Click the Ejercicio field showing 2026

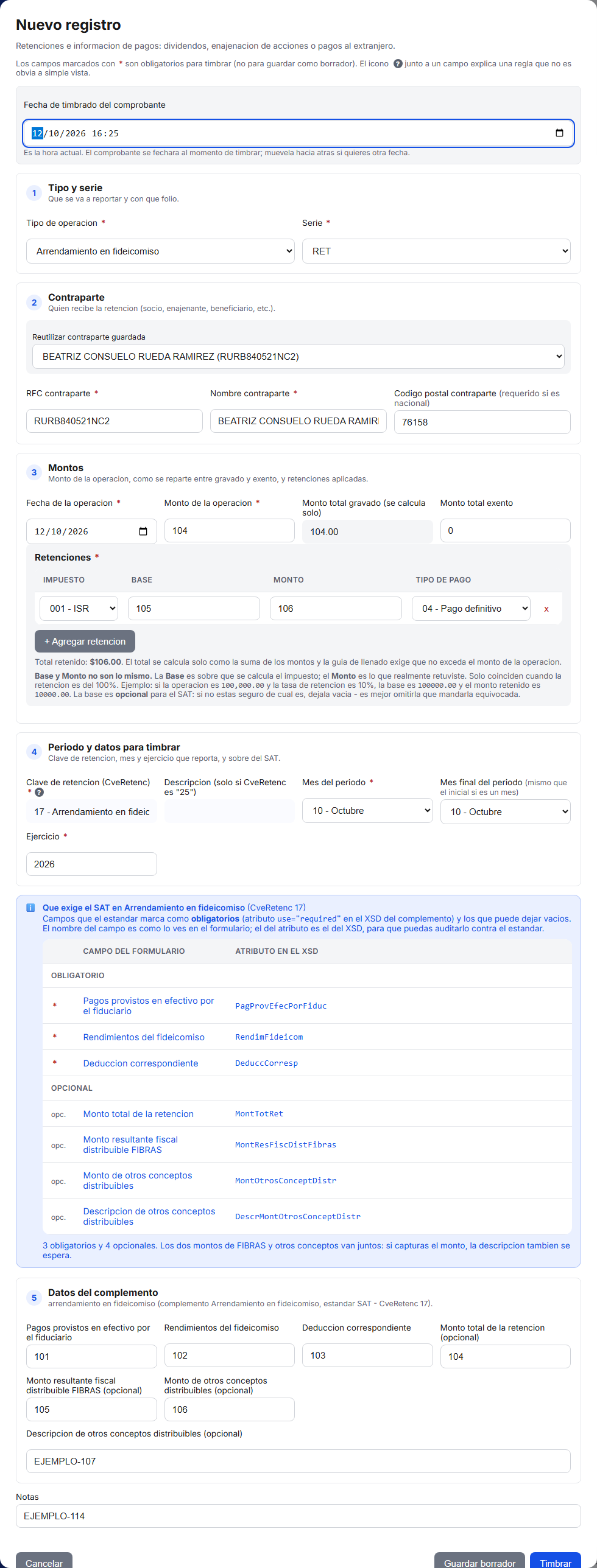tap(91, 864)
